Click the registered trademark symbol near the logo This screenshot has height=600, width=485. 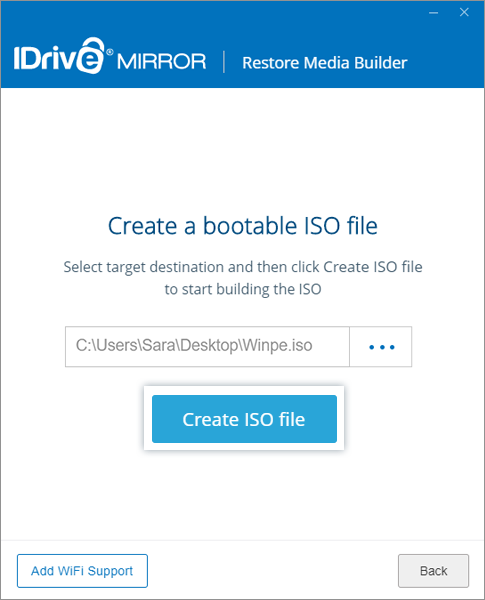[x=110, y=52]
